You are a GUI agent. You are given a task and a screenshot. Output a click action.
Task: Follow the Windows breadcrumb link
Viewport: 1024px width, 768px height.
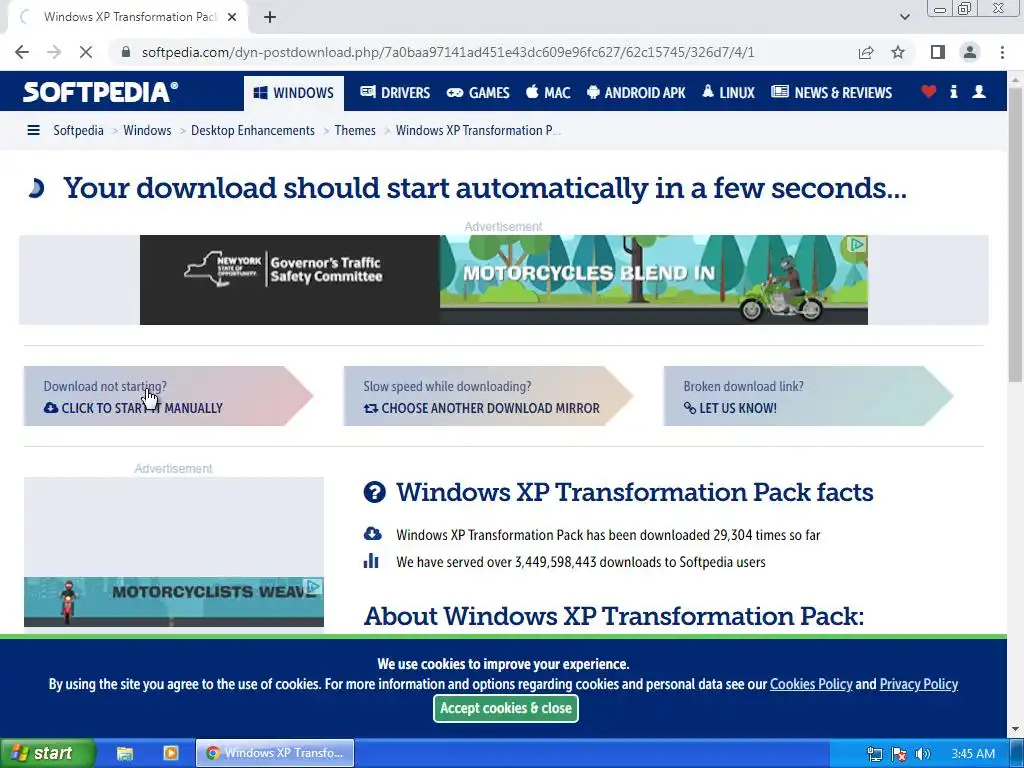pos(147,131)
